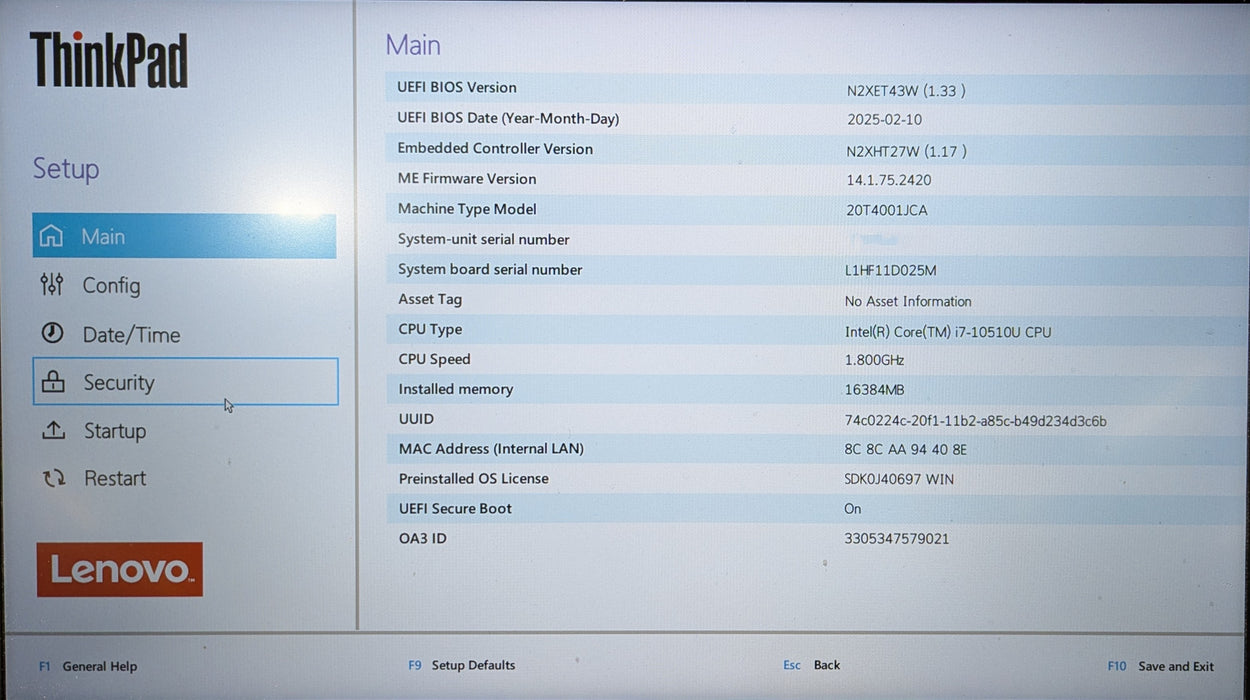Select the ME Firmware Version label
Image resolution: width=1250 pixels, height=700 pixels.
click(x=467, y=178)
